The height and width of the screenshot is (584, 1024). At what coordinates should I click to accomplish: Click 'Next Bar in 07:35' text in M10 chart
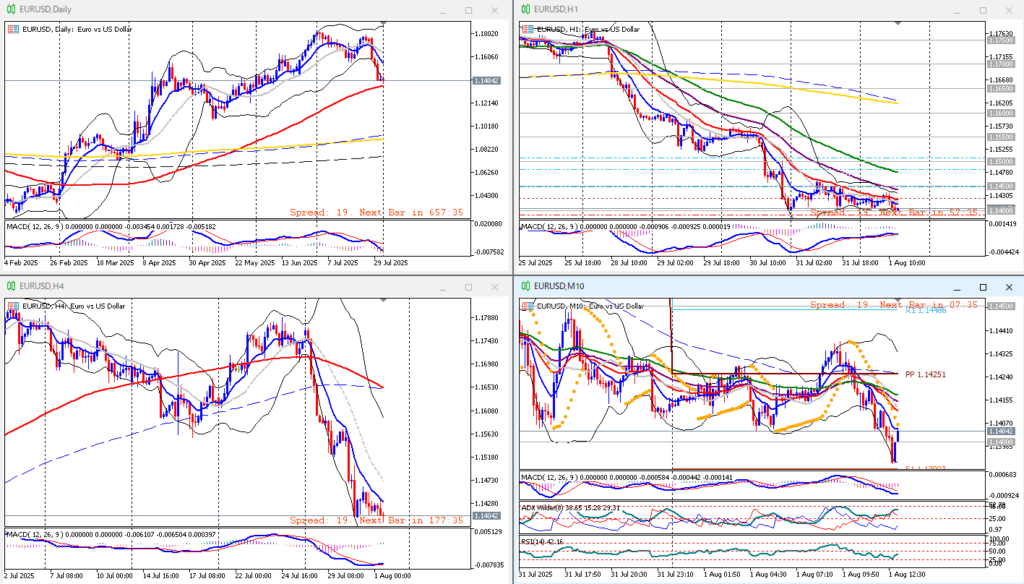pyautogui.click(x=929, y=305)
